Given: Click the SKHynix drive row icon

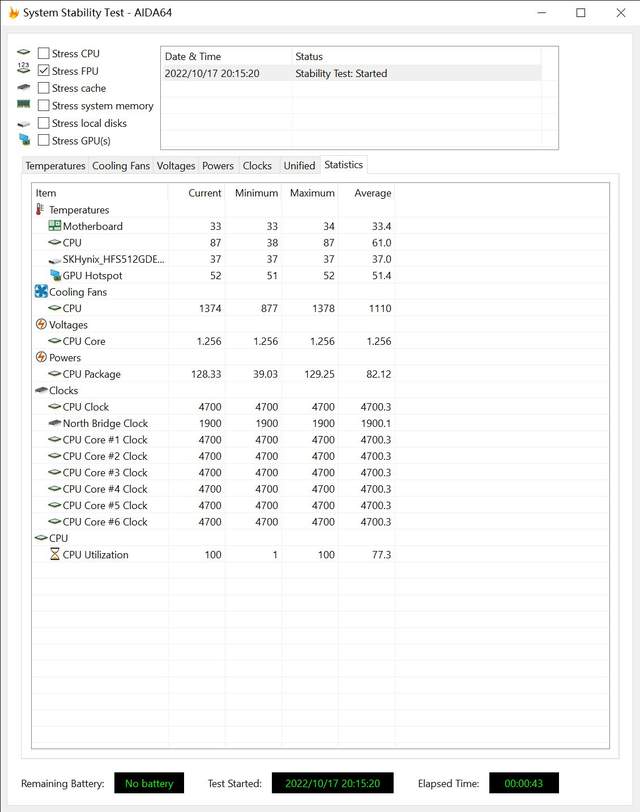Looking at the screenshot, I should (54, 260).
